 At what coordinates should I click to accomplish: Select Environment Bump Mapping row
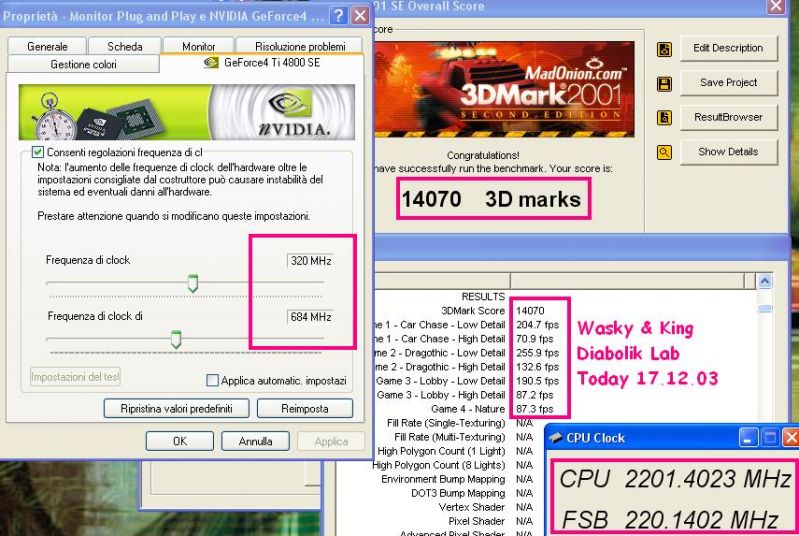coord(457,479)
